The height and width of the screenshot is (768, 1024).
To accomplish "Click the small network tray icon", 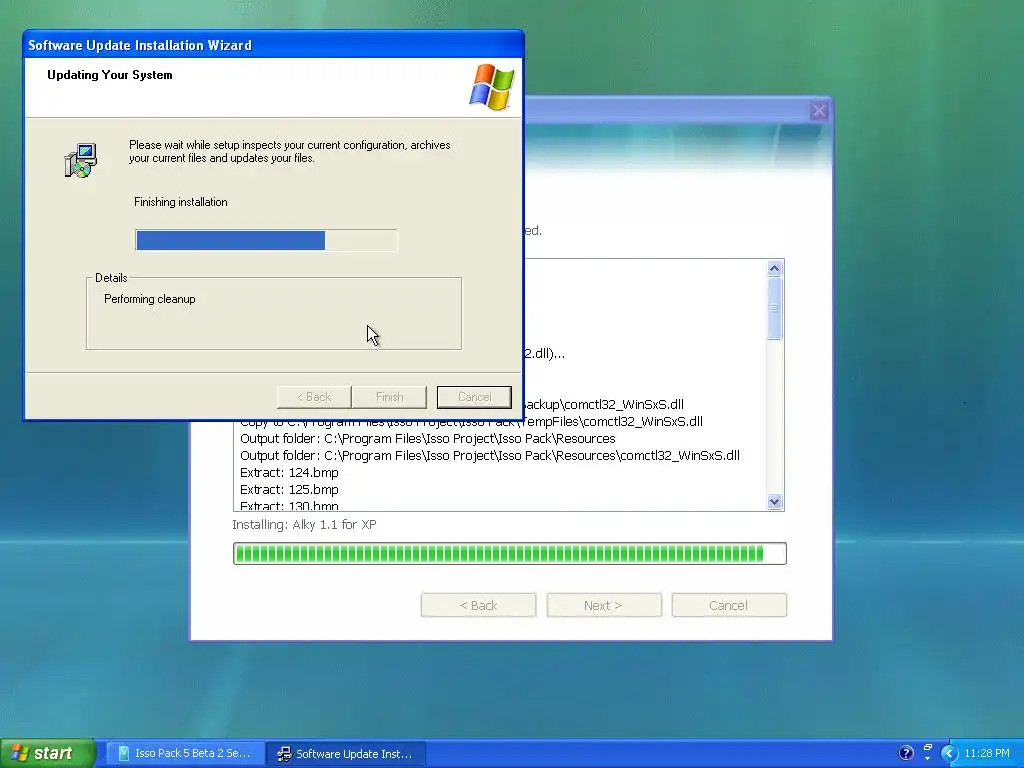I will pos(927,752).
